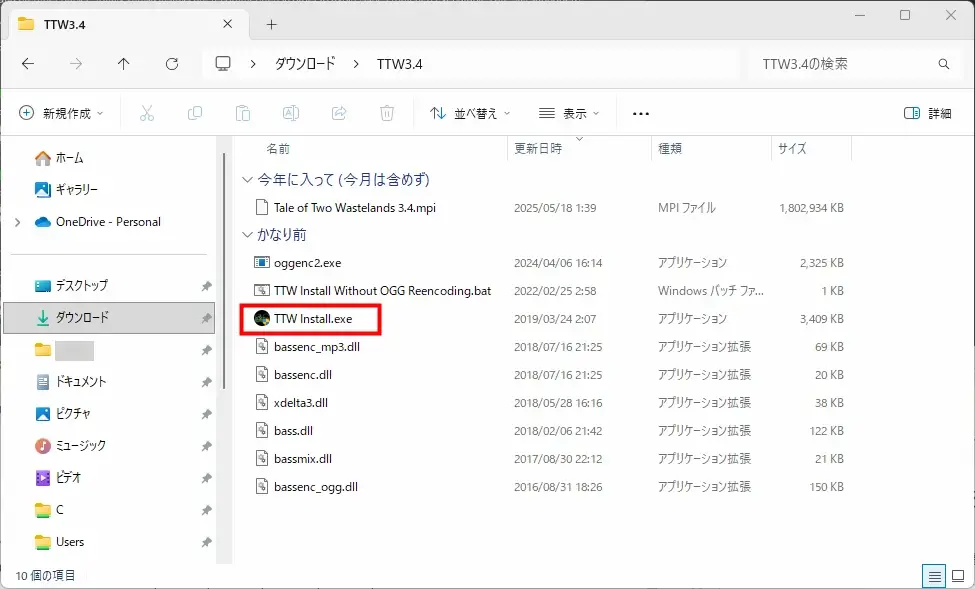Click the Cut scissors icon in toolbar
This screenshot has width=975, height=589.
click(147, 113)
